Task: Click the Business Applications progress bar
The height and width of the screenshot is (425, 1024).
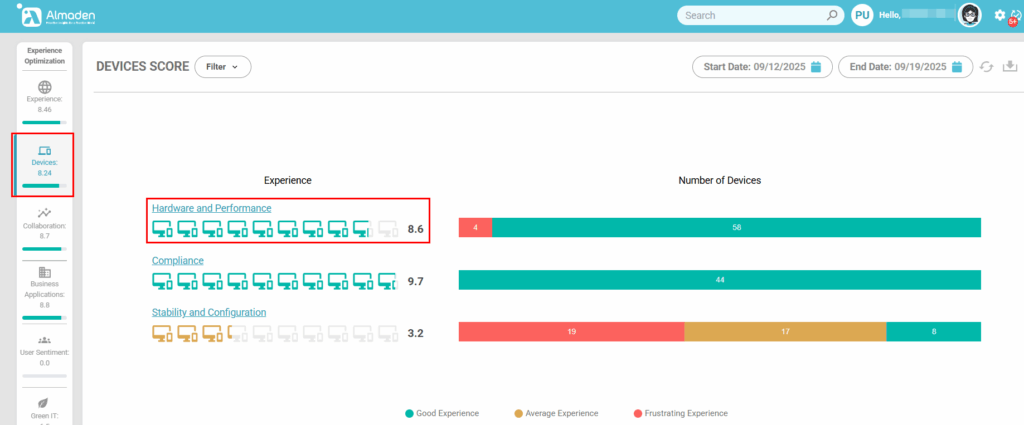Action: (44, 318)
